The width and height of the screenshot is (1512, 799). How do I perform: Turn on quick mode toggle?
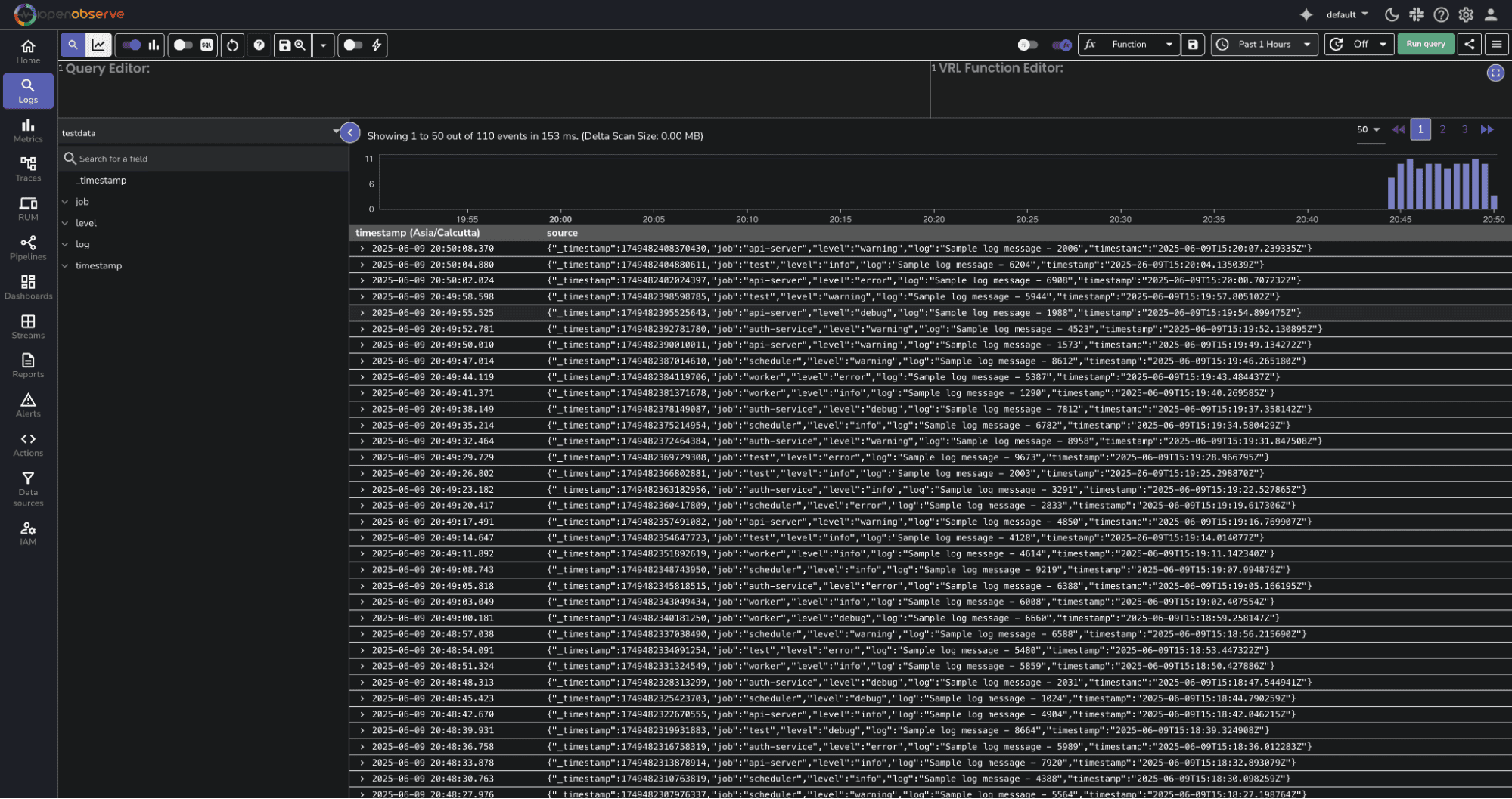352,45
